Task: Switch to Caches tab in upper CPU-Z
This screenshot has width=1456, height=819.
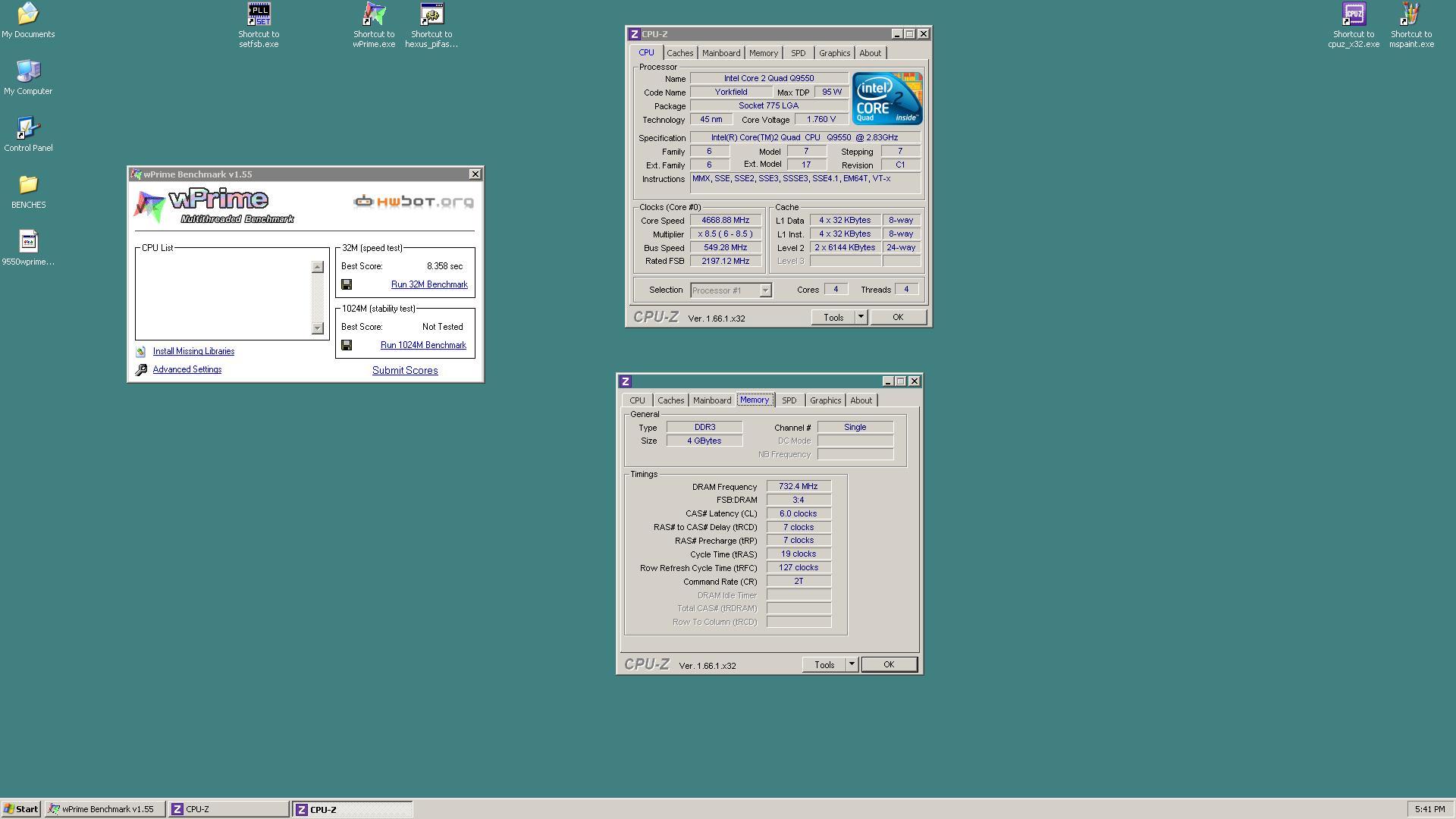Action: [679, 53]
